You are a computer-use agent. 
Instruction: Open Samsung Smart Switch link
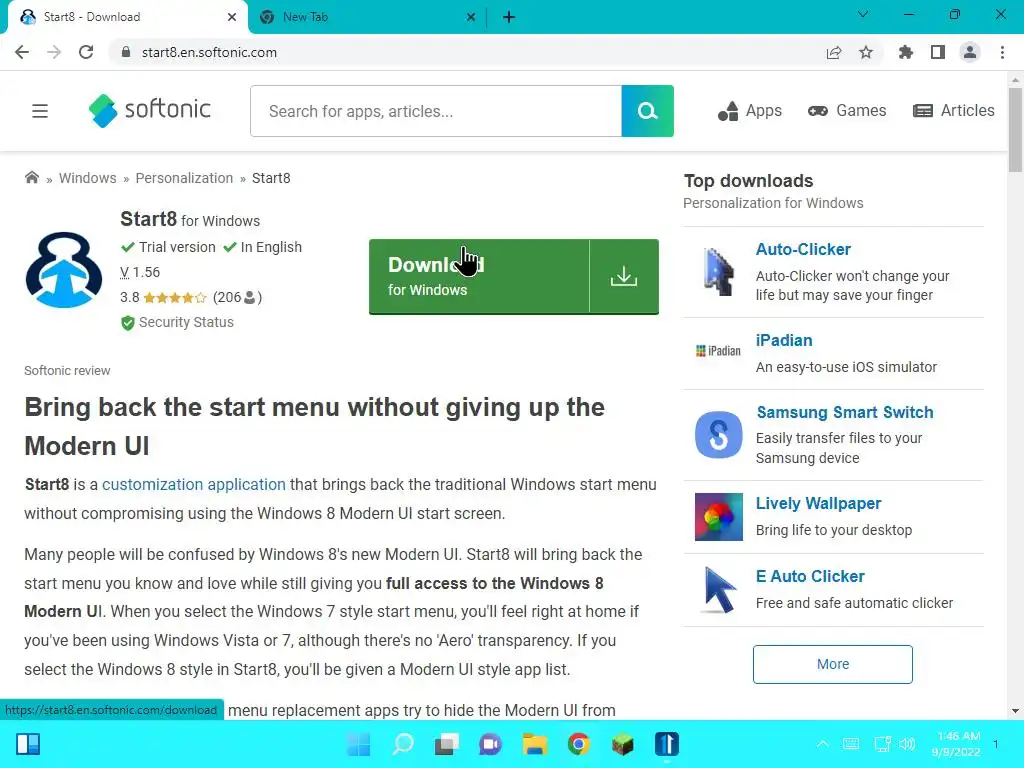[x=845, y=413]
